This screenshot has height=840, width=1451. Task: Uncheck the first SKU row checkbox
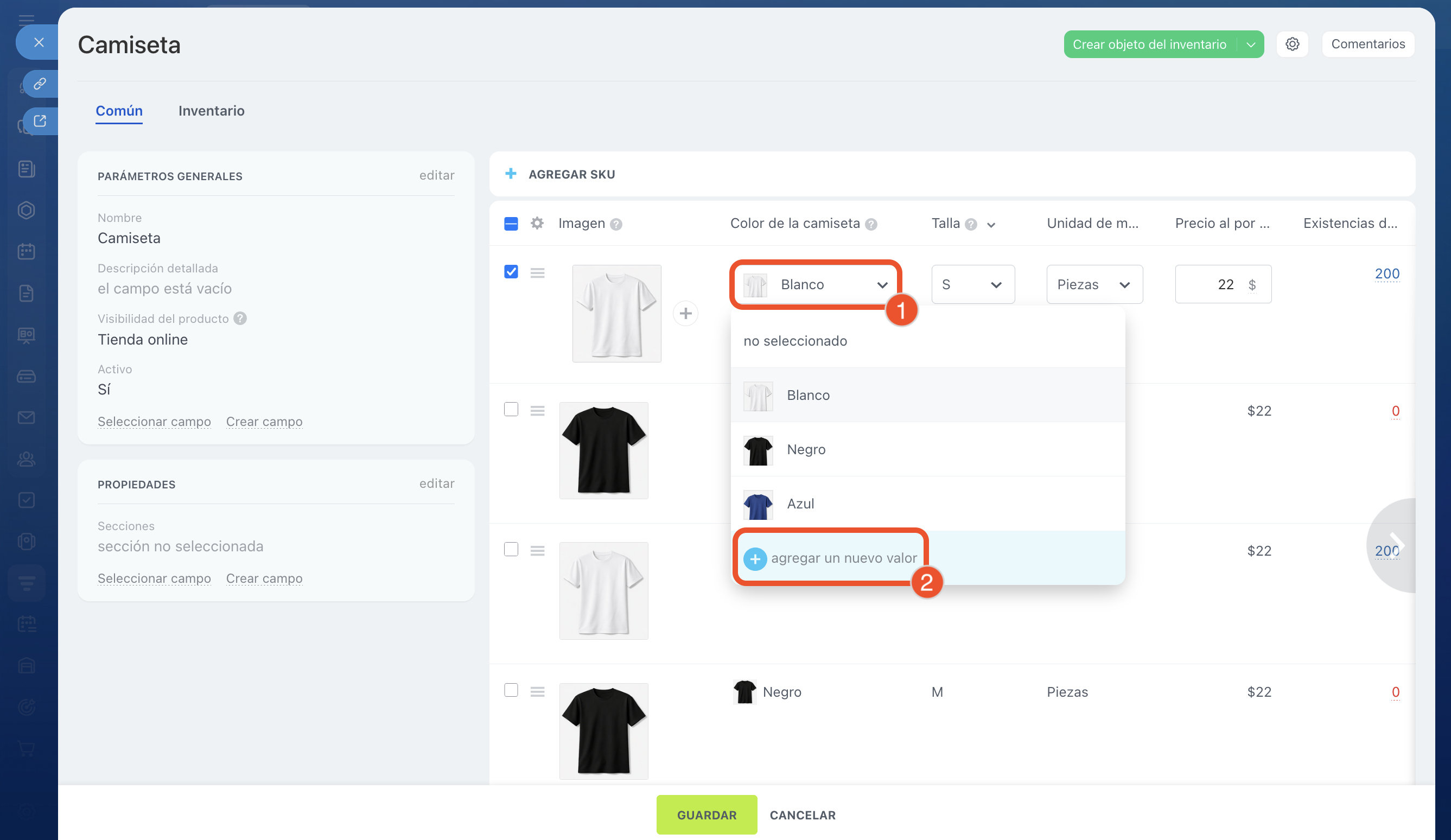511,272
